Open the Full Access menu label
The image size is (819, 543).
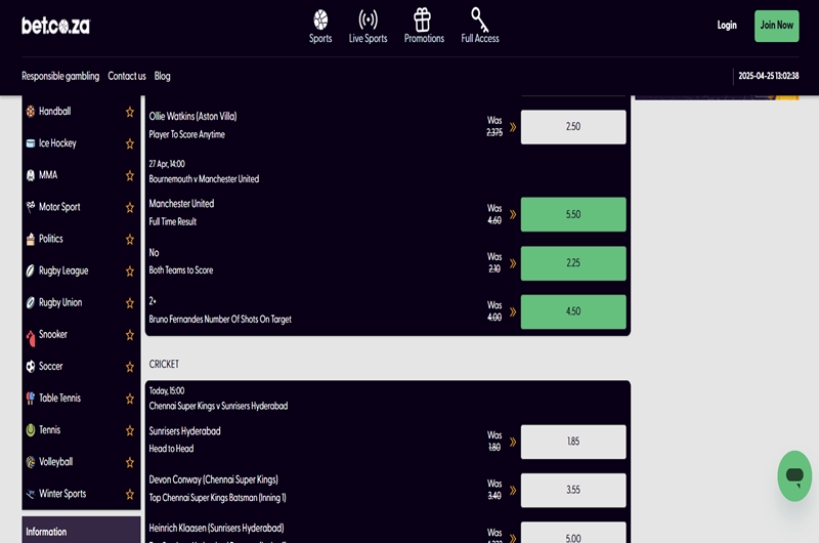click(x=479, y=39)
